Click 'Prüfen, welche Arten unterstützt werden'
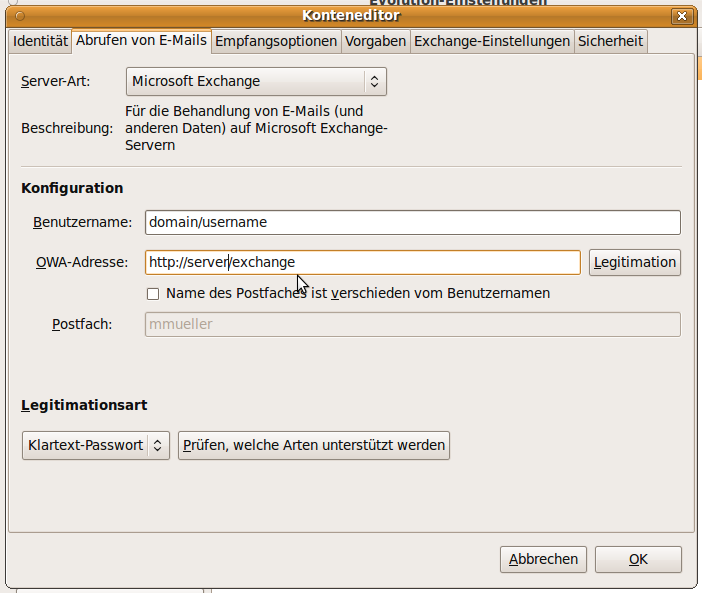This screenshot has width=702, height=593. 313,445
